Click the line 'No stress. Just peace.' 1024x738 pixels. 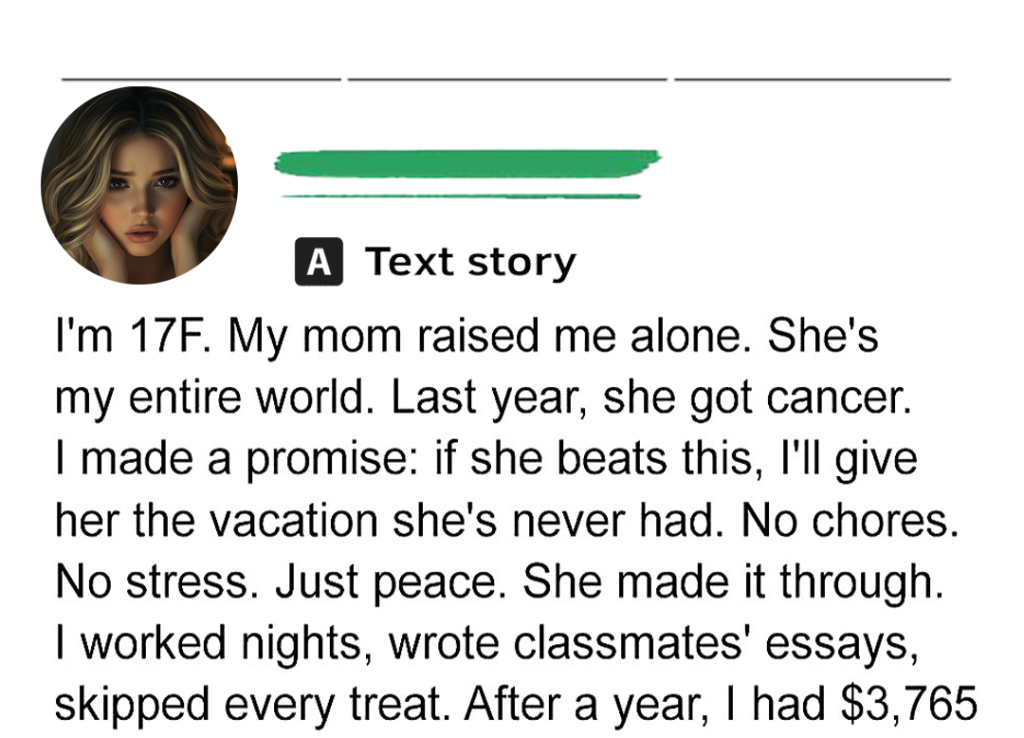tap(500, 583)
